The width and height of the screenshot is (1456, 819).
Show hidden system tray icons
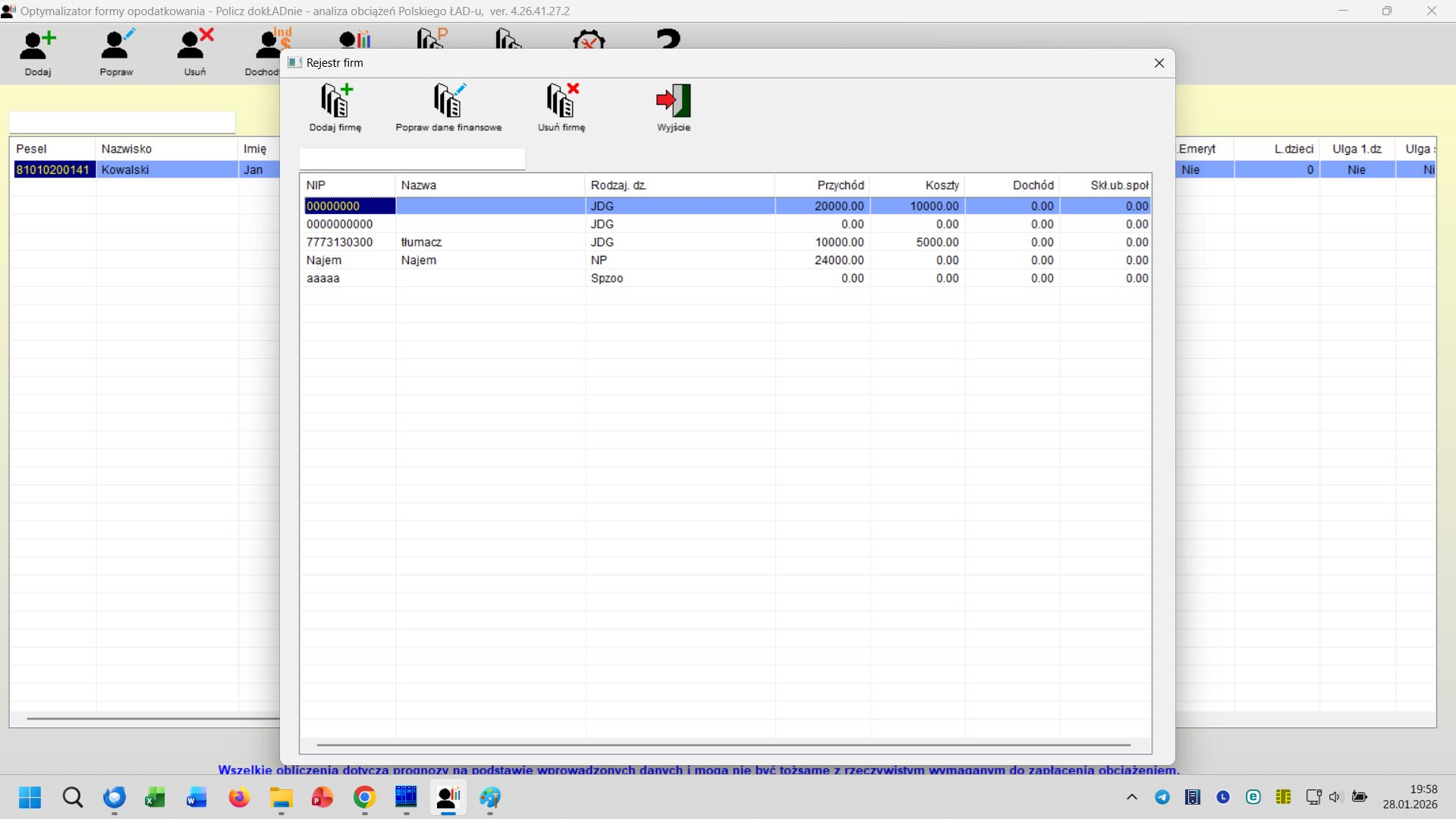1131,797
